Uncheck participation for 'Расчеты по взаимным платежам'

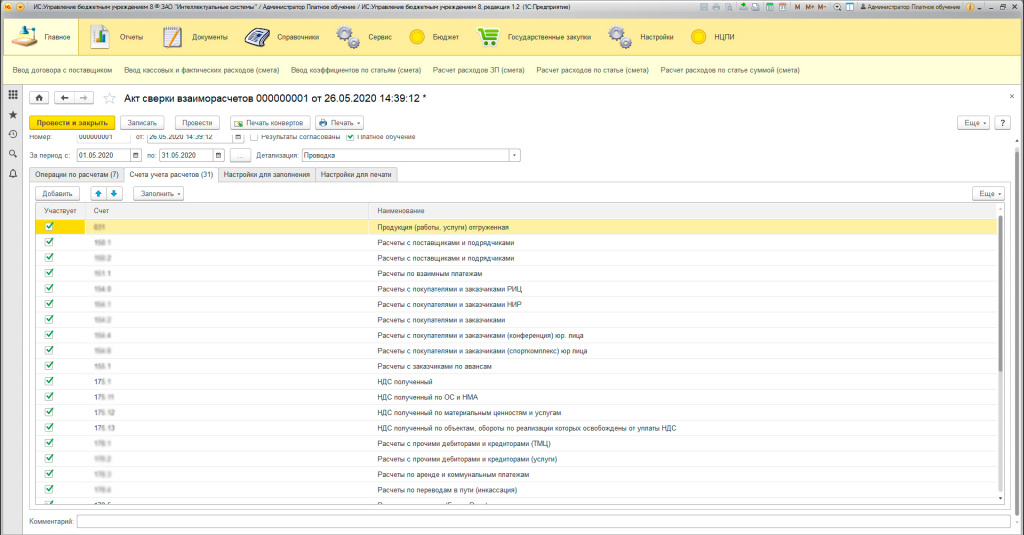pos(49,273)
